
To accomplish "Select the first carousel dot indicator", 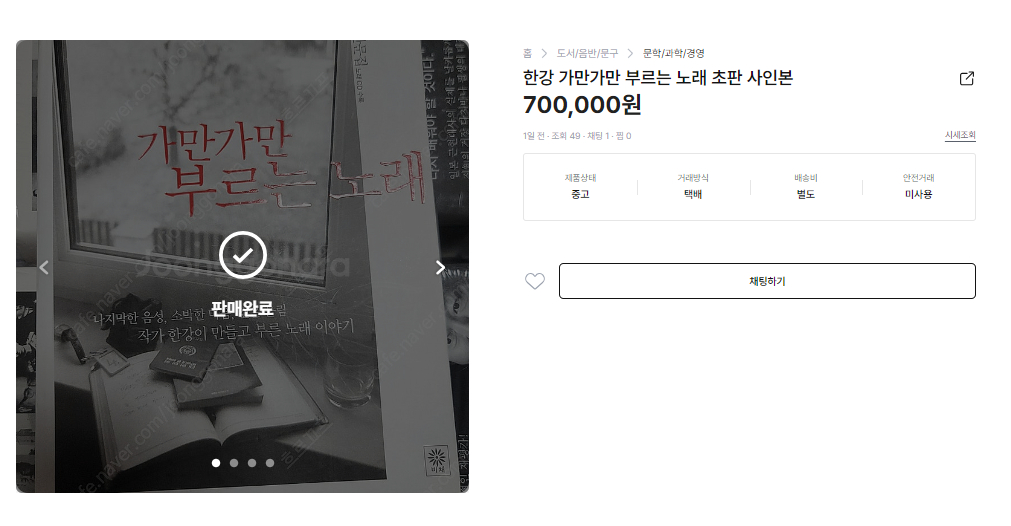I will coord(216,463).
